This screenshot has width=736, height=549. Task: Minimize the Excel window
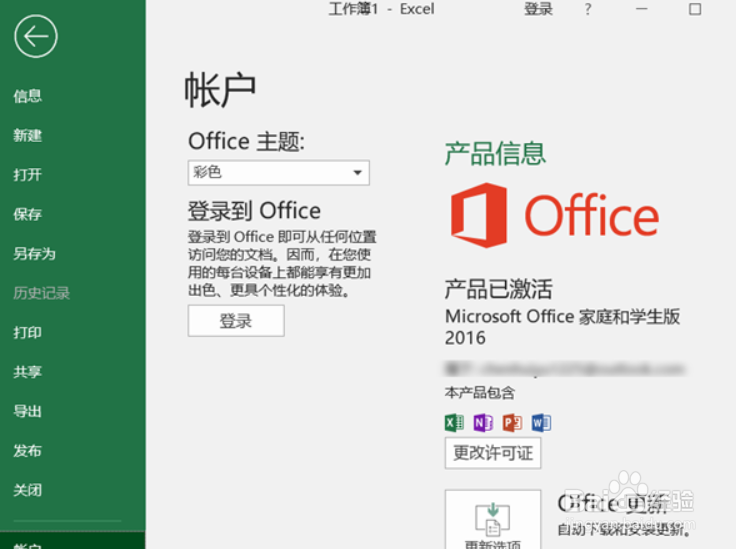point(642,9)
